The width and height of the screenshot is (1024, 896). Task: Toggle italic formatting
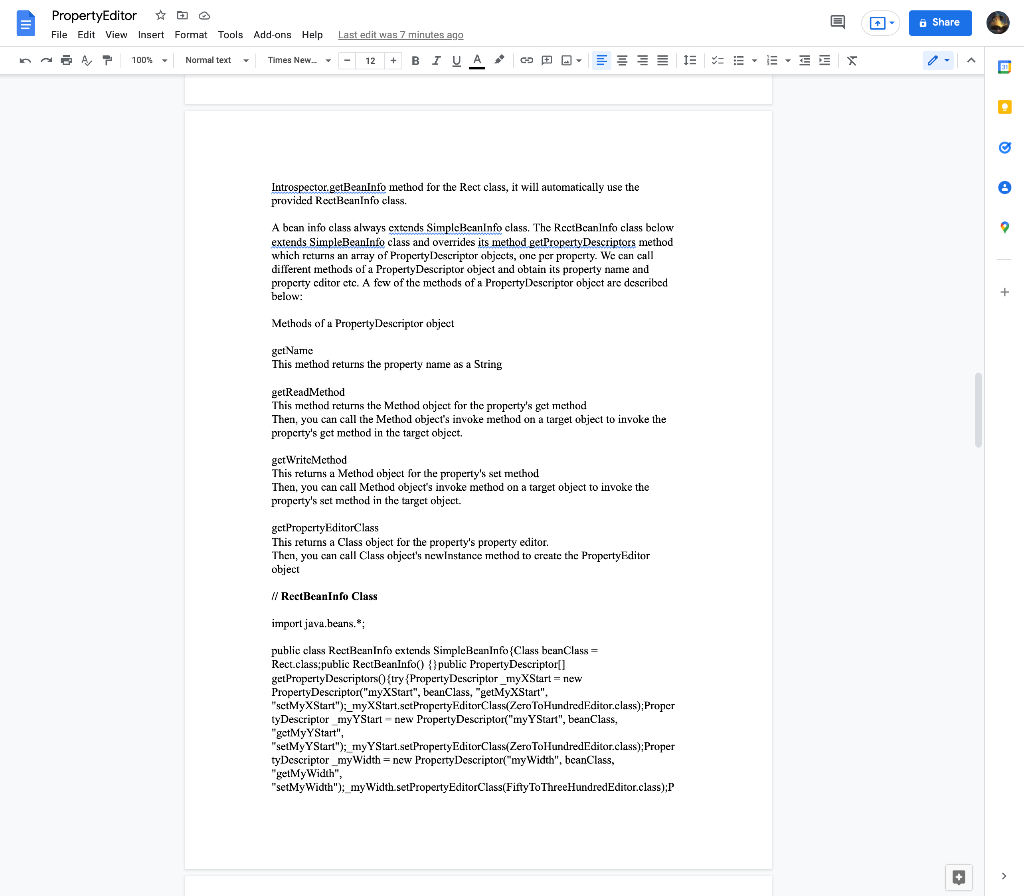tap(435, 60)
